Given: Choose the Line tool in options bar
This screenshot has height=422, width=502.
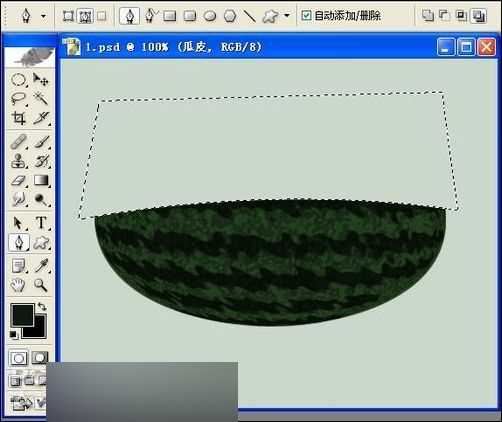Looking at the screenshot, I should (250, 16).
